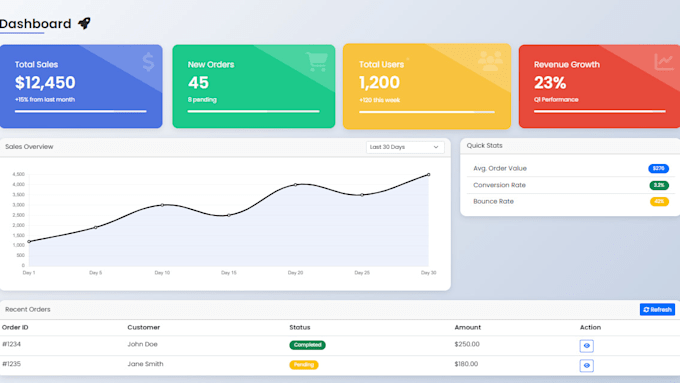
Task: Click the Status column header
Action: tap(300, 327)
